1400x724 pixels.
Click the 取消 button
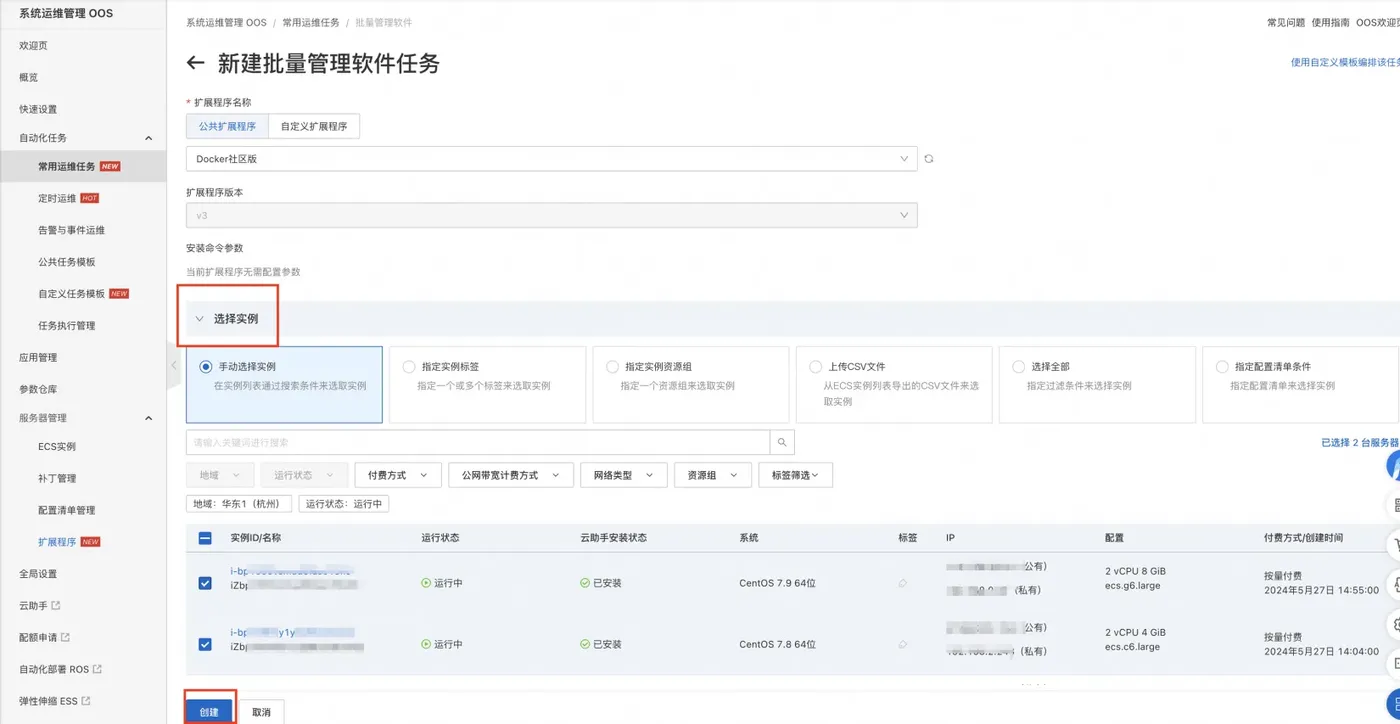[261, 712]
